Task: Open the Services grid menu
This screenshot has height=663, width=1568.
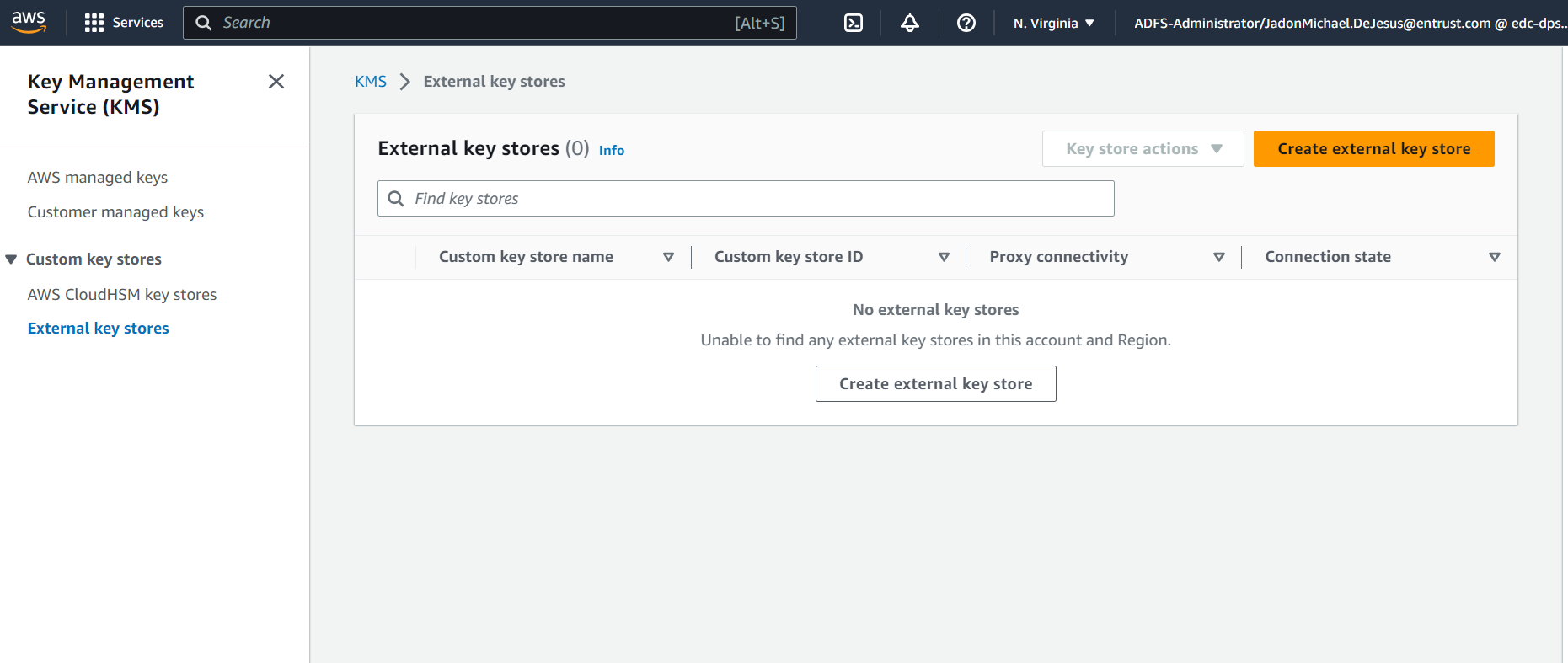Action: point(94,23)
